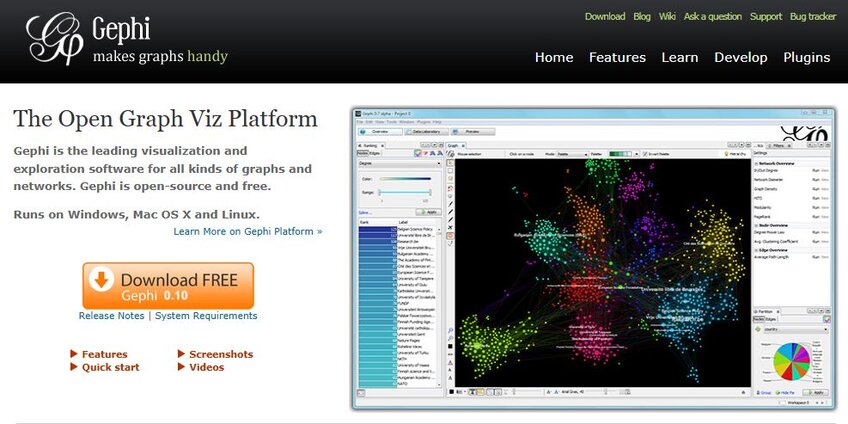Toggle Invert Palette option above graph
Viewport: 848px width, 424px height.
pos(656,154)
